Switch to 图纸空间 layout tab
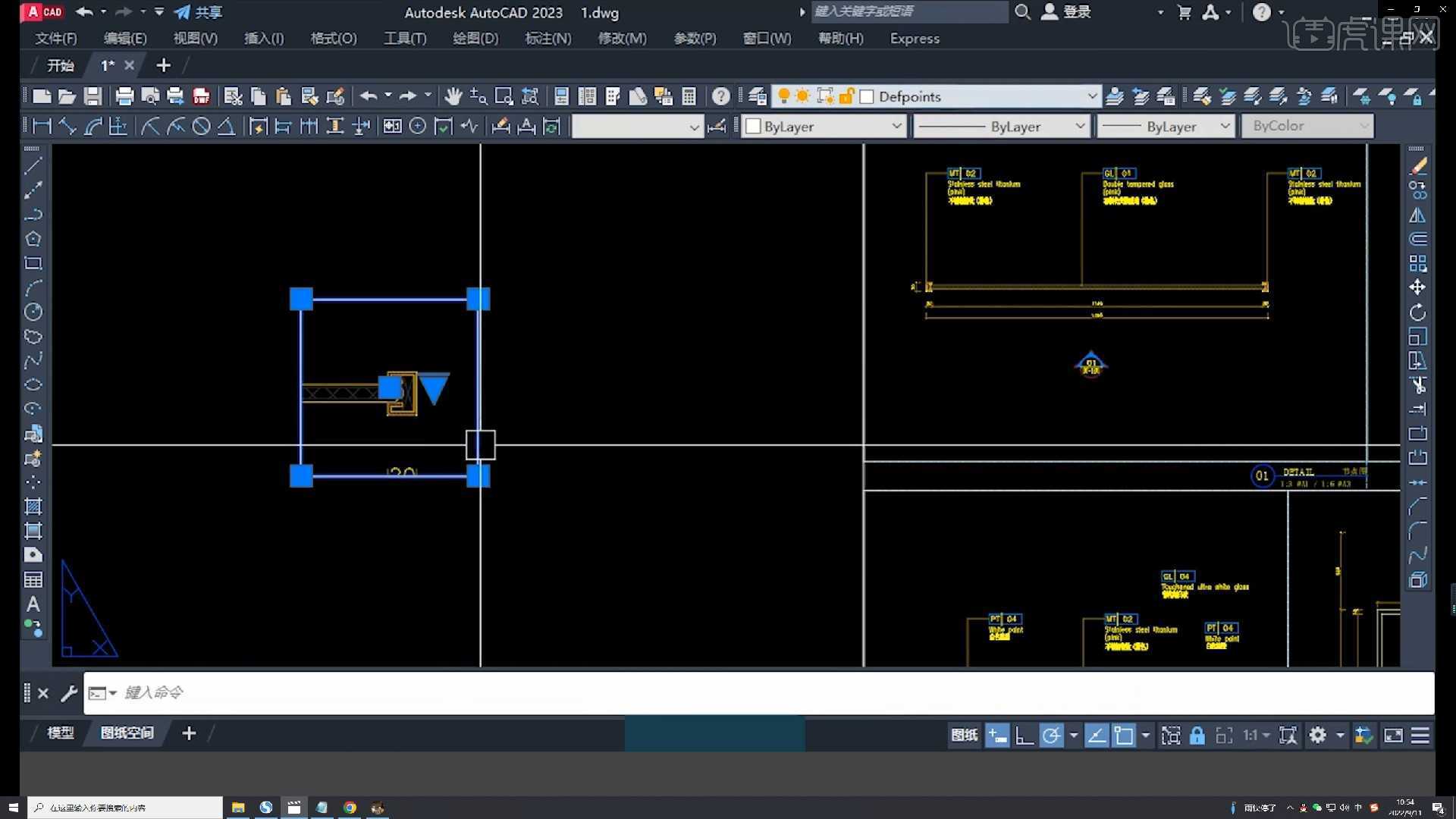The image size is (1456, 819). [127, 733]
